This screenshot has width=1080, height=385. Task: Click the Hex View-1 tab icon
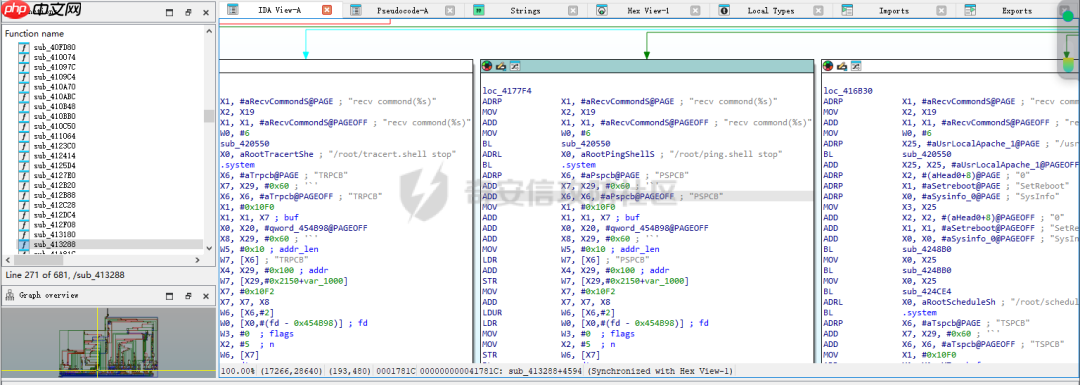pyautogui.click(x=601, y=10)
